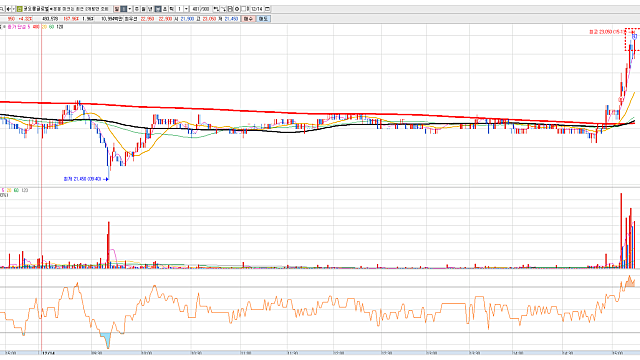Image resolution: width=640 pixels, height=360 pixels.
Task: Switch to monthly (월) chart period
Action: tap(143, 9)
